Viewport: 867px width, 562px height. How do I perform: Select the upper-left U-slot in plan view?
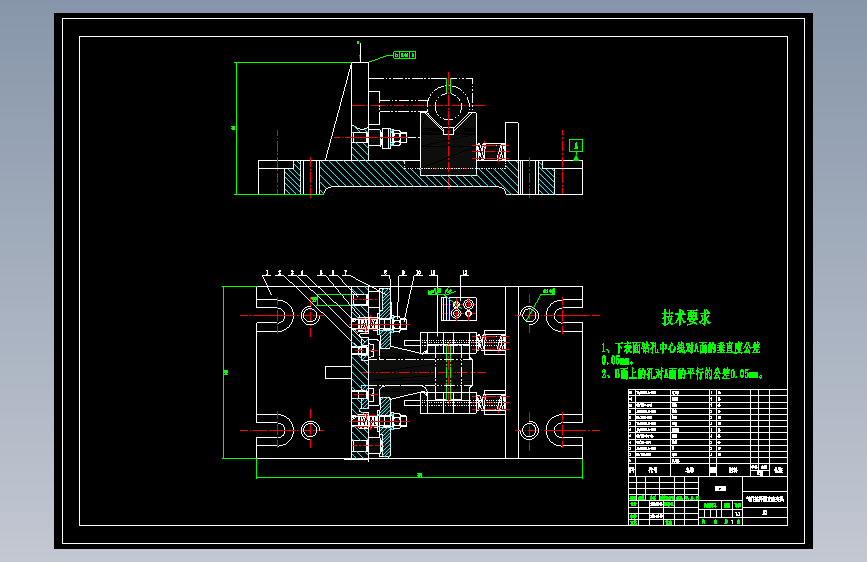(x=274, y=316)
